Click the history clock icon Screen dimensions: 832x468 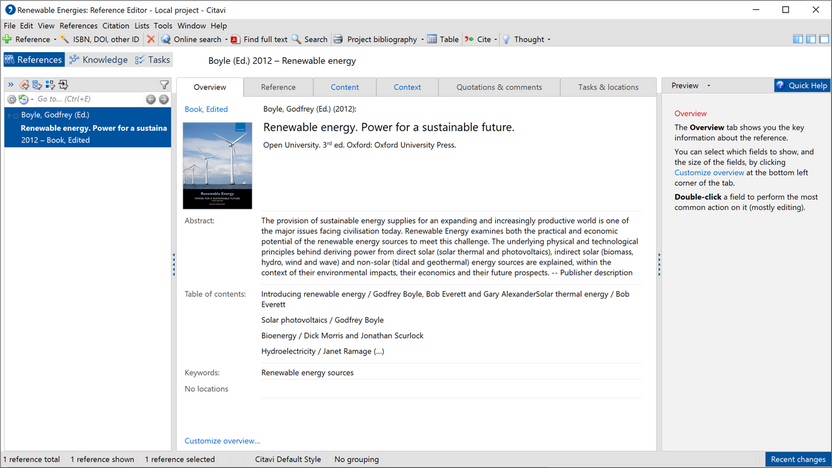pos(23,99)
